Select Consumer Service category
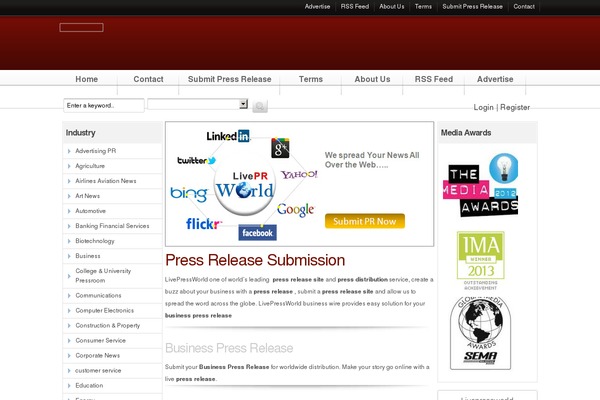The width and height of the screenshot is (600, 400). point(100,340)
